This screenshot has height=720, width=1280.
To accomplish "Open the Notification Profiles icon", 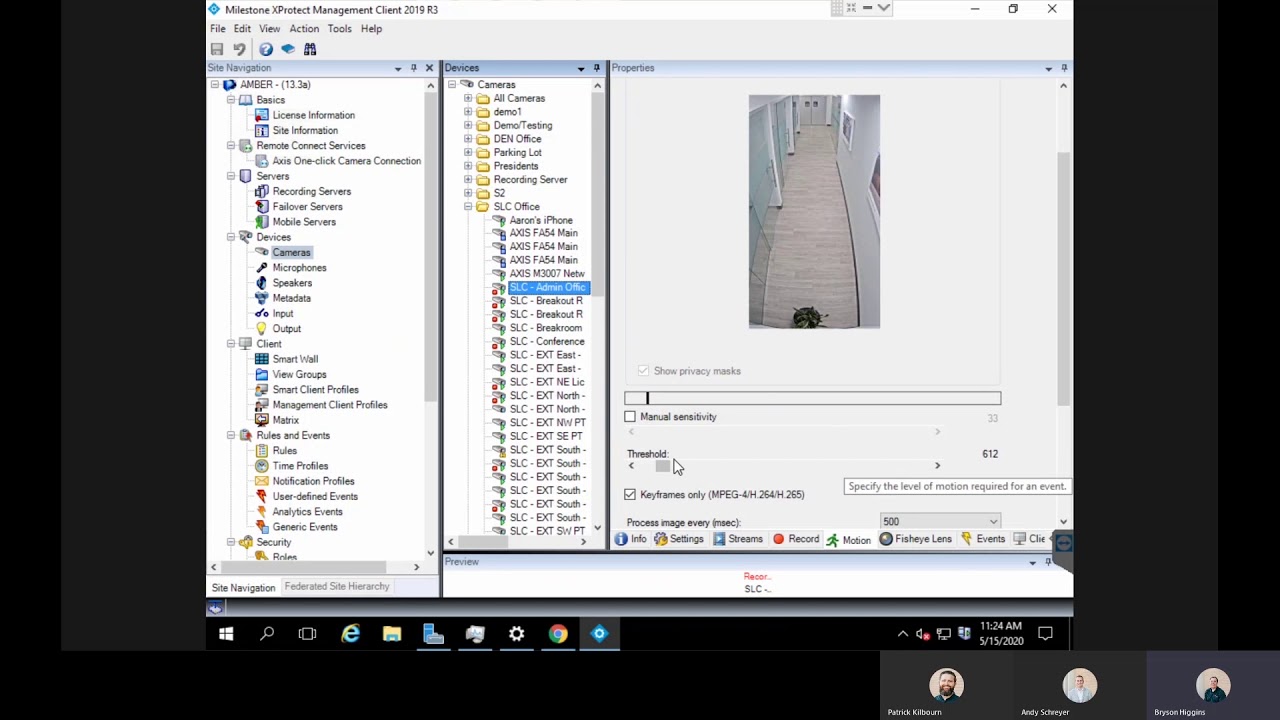I will [x=262, y=481].
